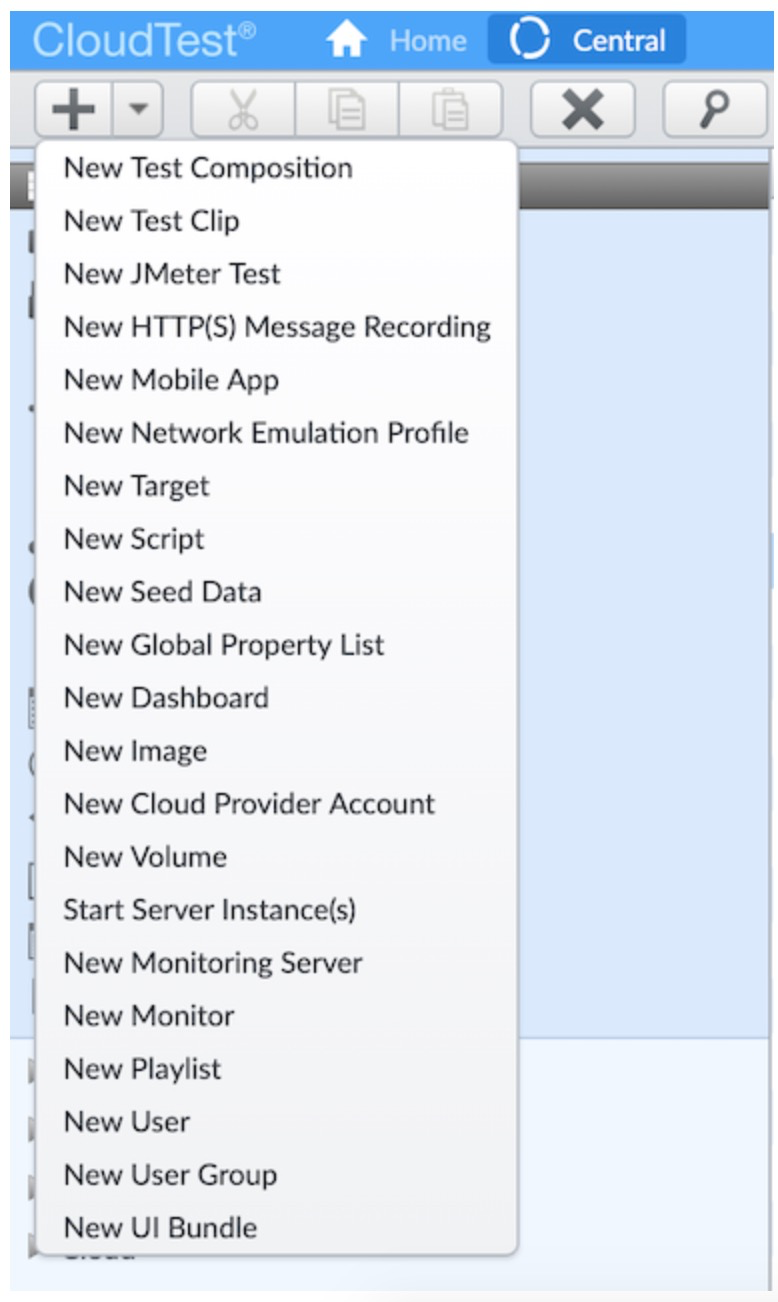Viewport: 778px width, 1302px height.
Task: Click the plus New item icon
Action: coord(74,111)
